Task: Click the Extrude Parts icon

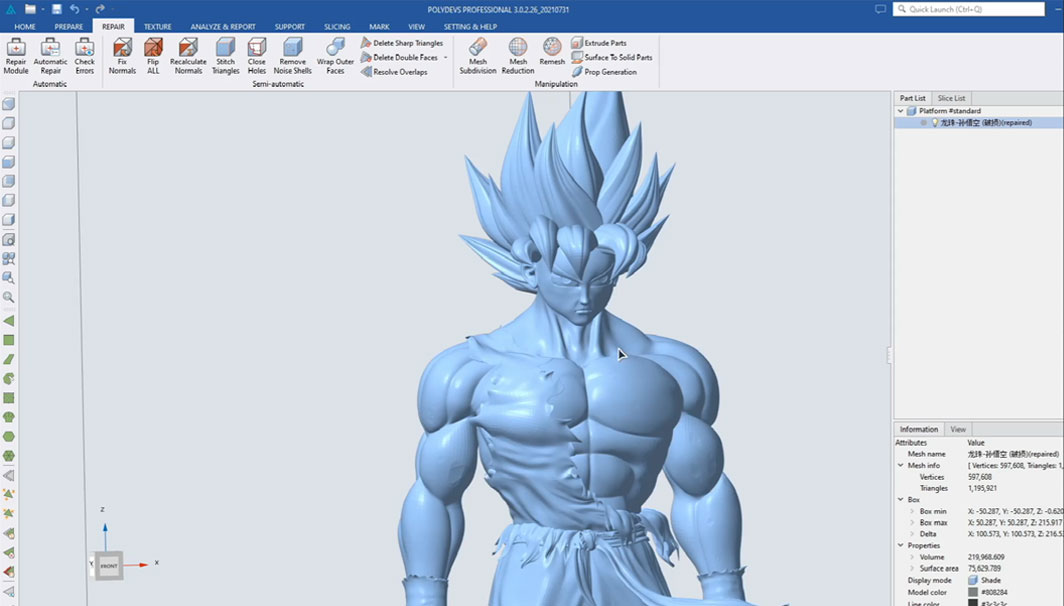Action: click(577, 43)
